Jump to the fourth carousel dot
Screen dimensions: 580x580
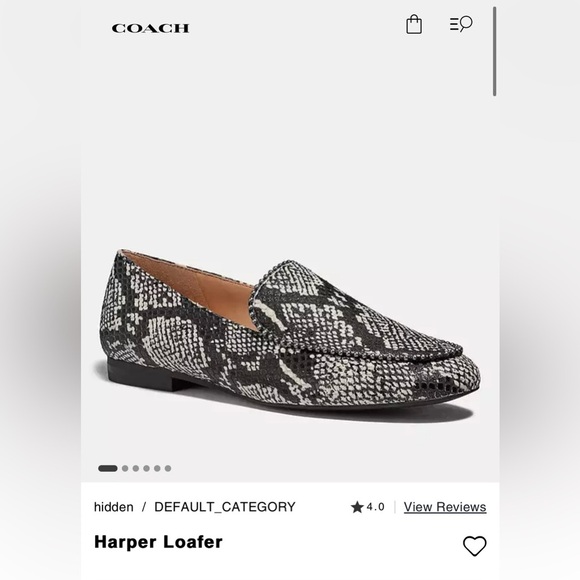[146, 468]
